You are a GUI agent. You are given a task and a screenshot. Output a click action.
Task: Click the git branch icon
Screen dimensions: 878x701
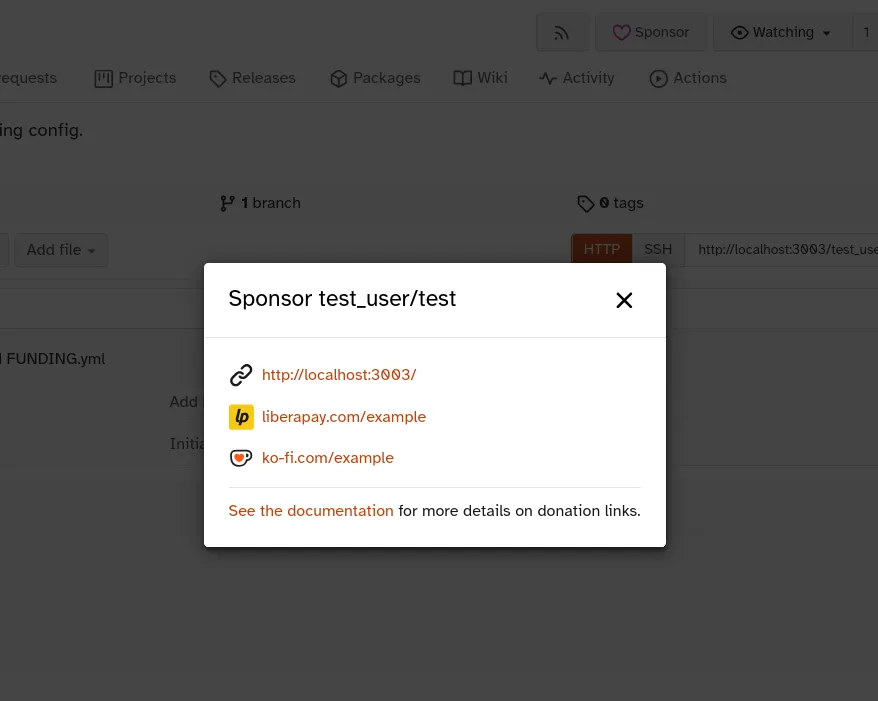point(227,203)
